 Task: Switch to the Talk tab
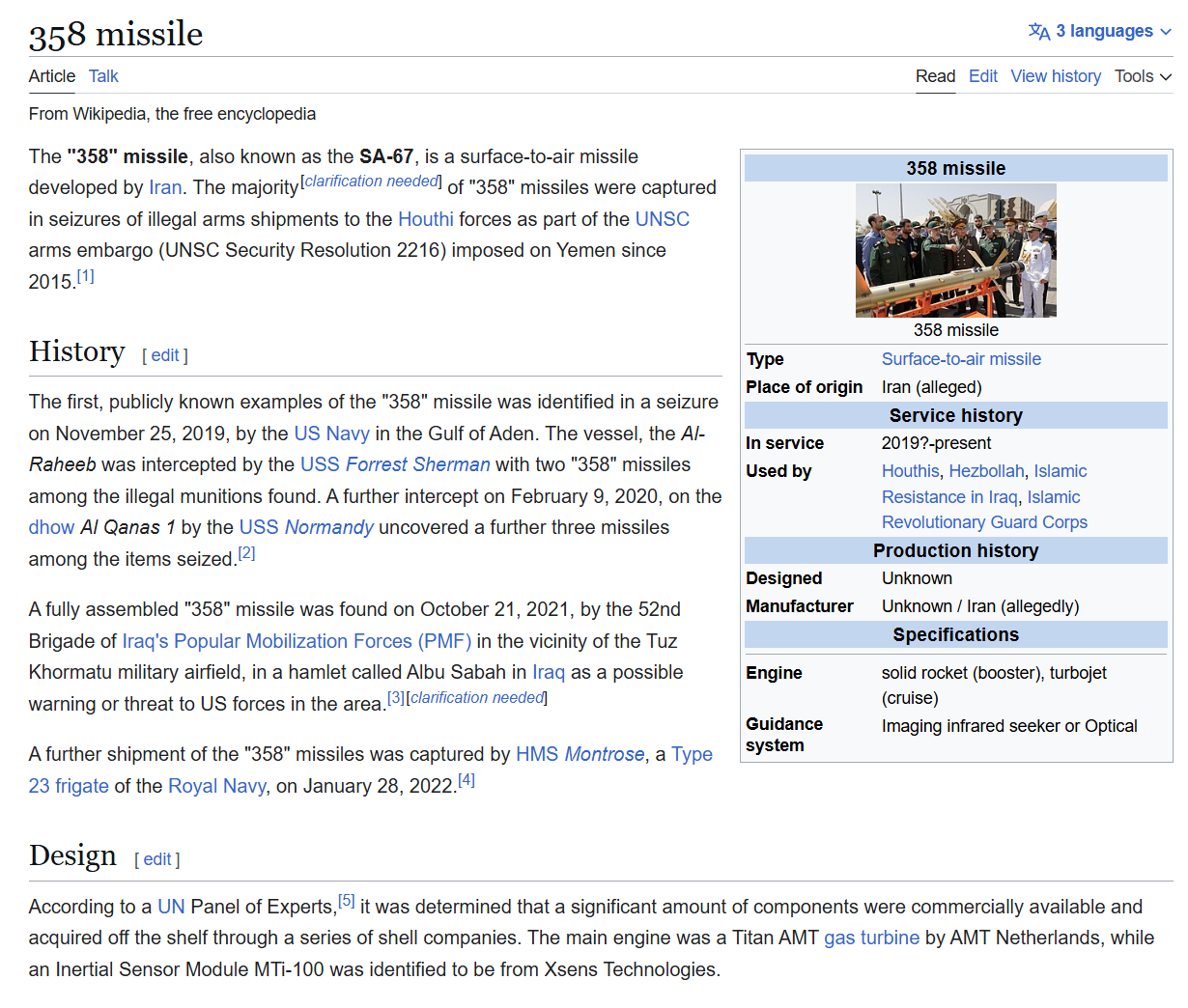[x=103, y=76]
